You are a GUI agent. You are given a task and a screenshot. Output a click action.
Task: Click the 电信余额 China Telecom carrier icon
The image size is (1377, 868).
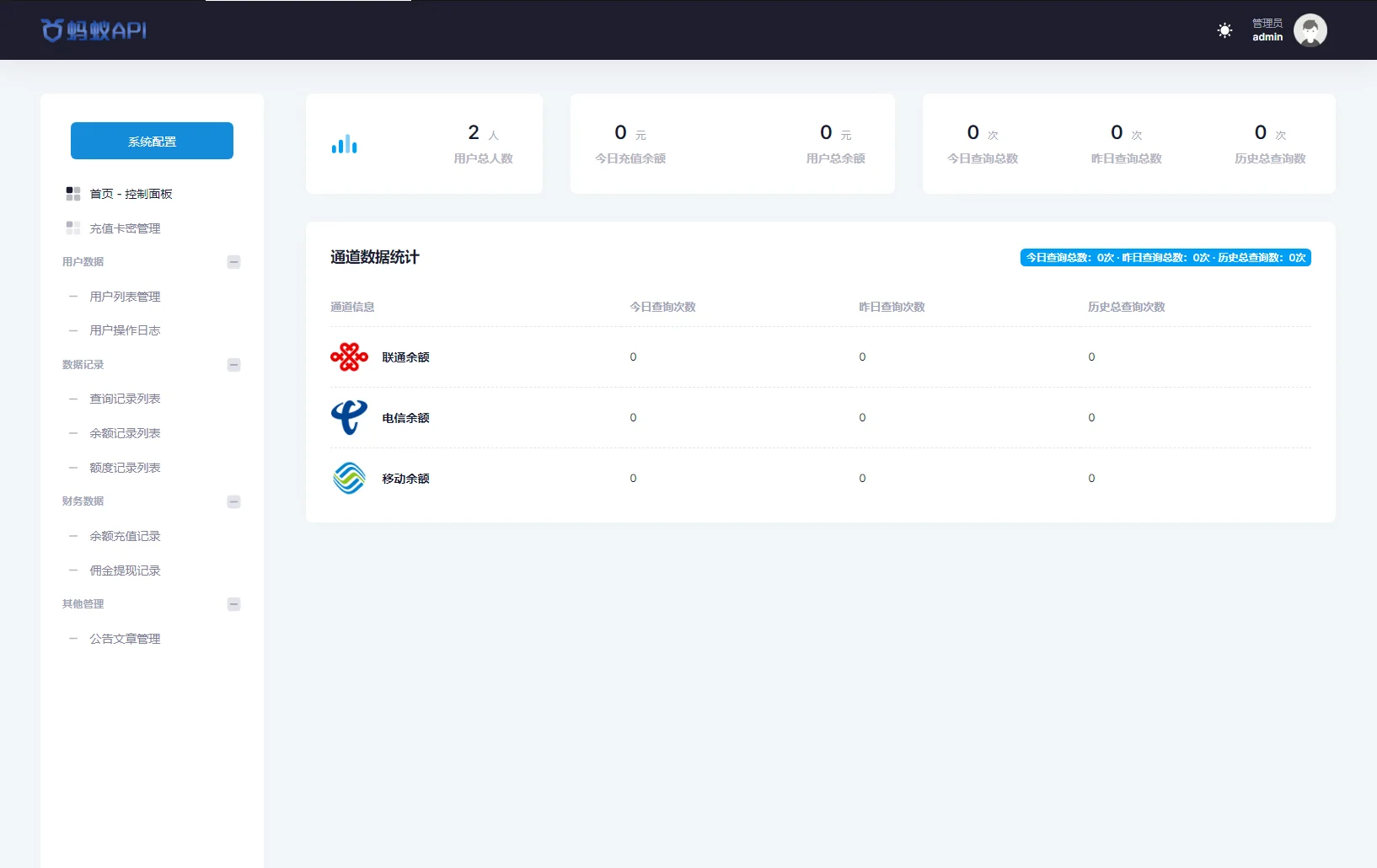pos(349,417)
